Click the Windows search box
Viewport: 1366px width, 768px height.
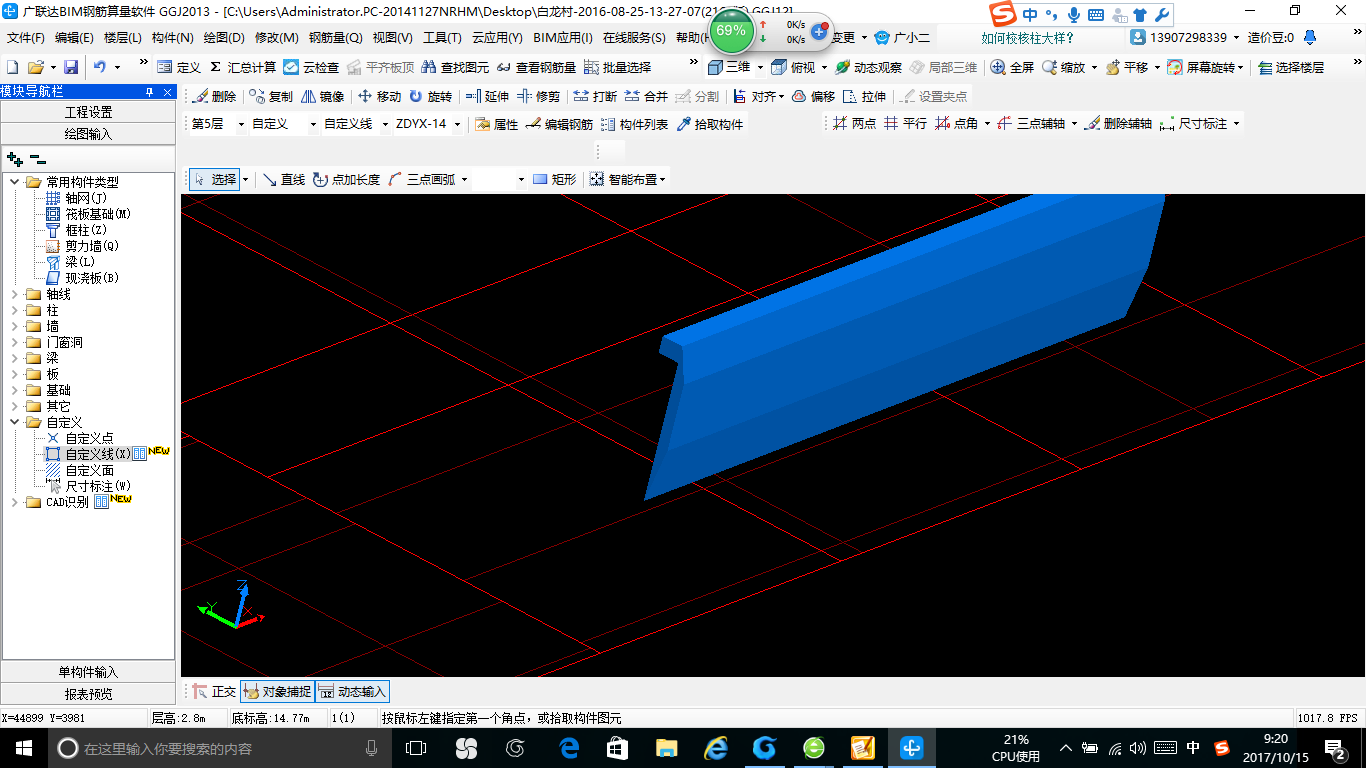218,748
